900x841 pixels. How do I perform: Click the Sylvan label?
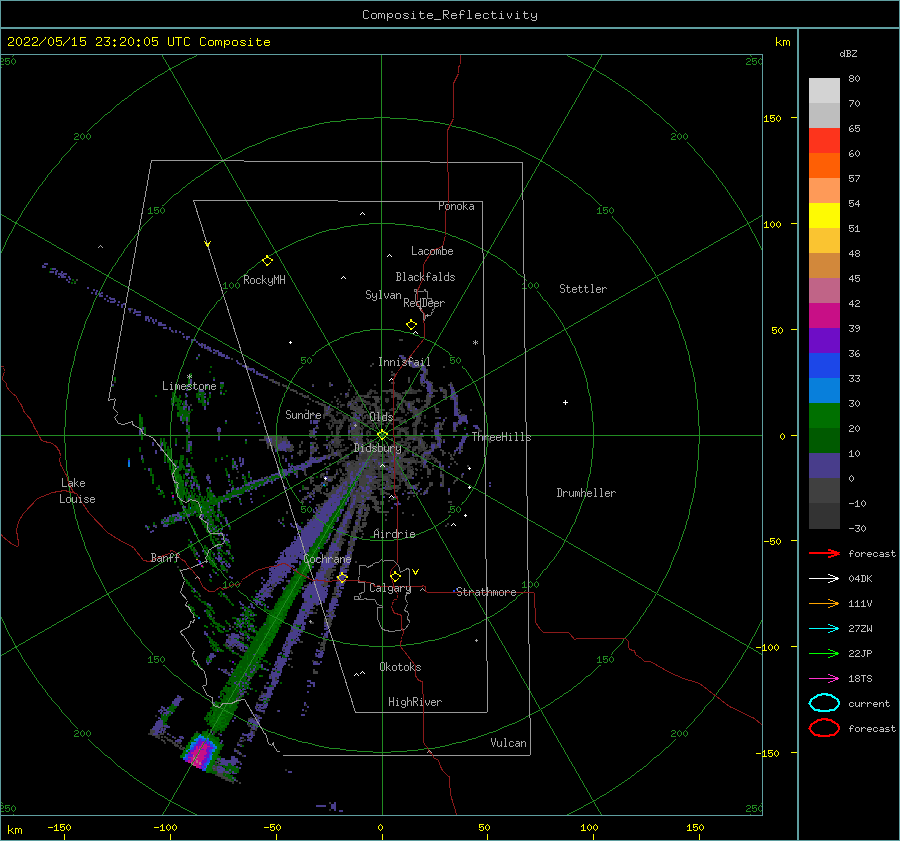(x=383, y=295)
